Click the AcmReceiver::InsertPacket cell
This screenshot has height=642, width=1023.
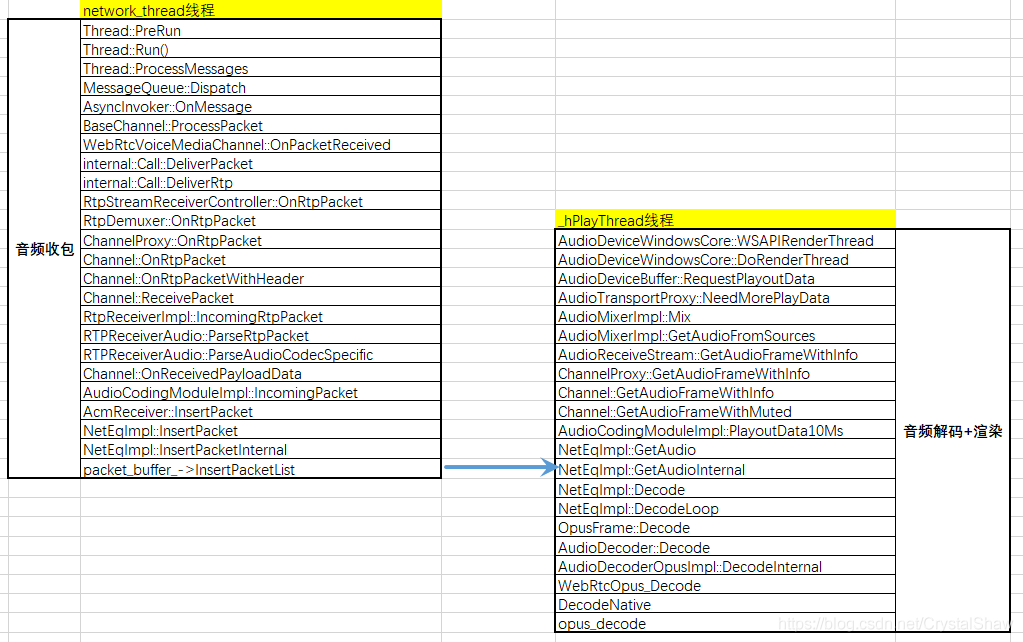(x=260, y=412)
